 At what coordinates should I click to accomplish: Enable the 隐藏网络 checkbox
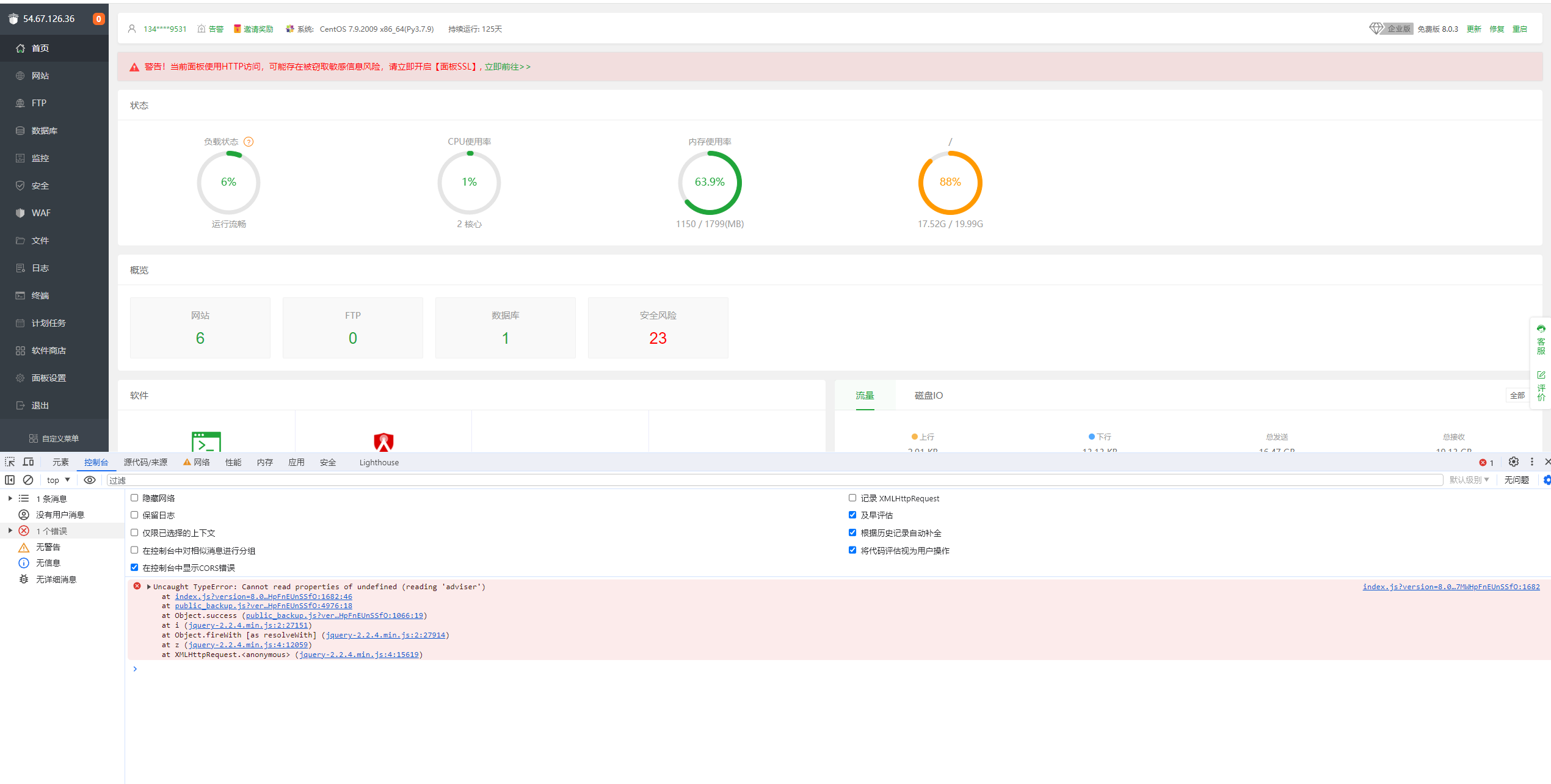(x=134, y=498)
